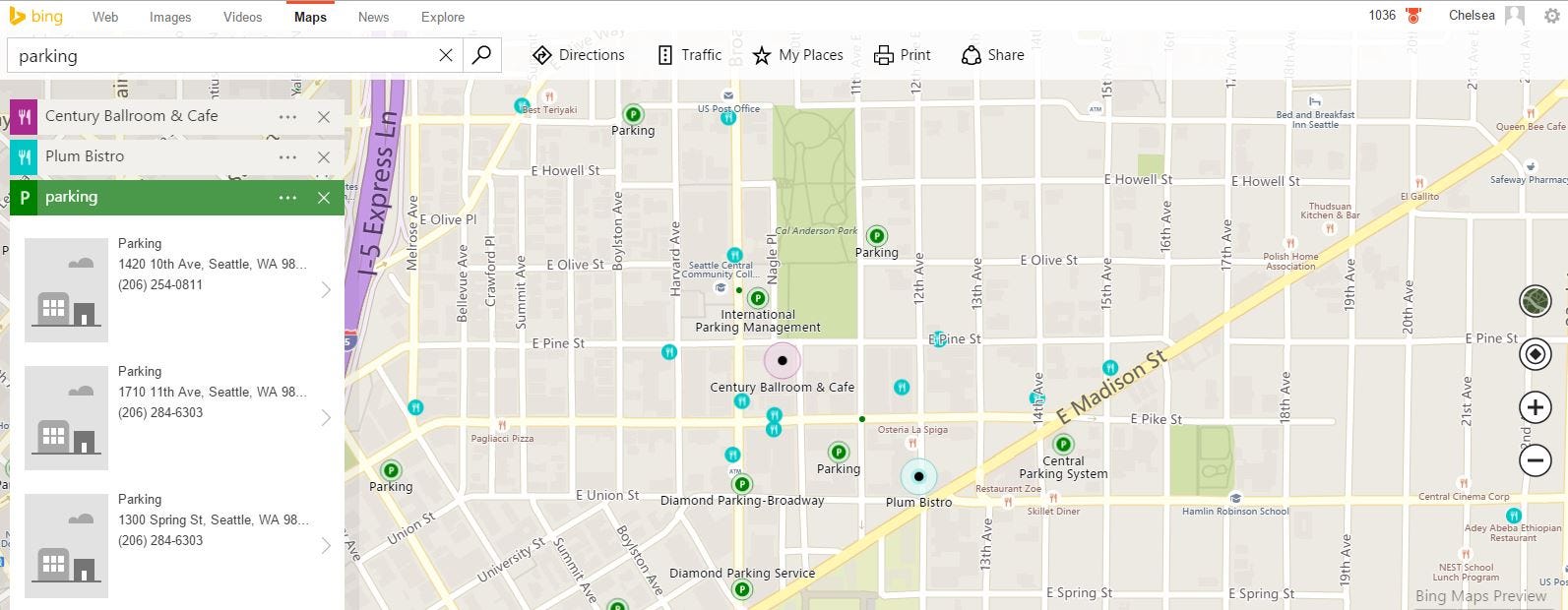Open more options for parking card

[287, 198]
